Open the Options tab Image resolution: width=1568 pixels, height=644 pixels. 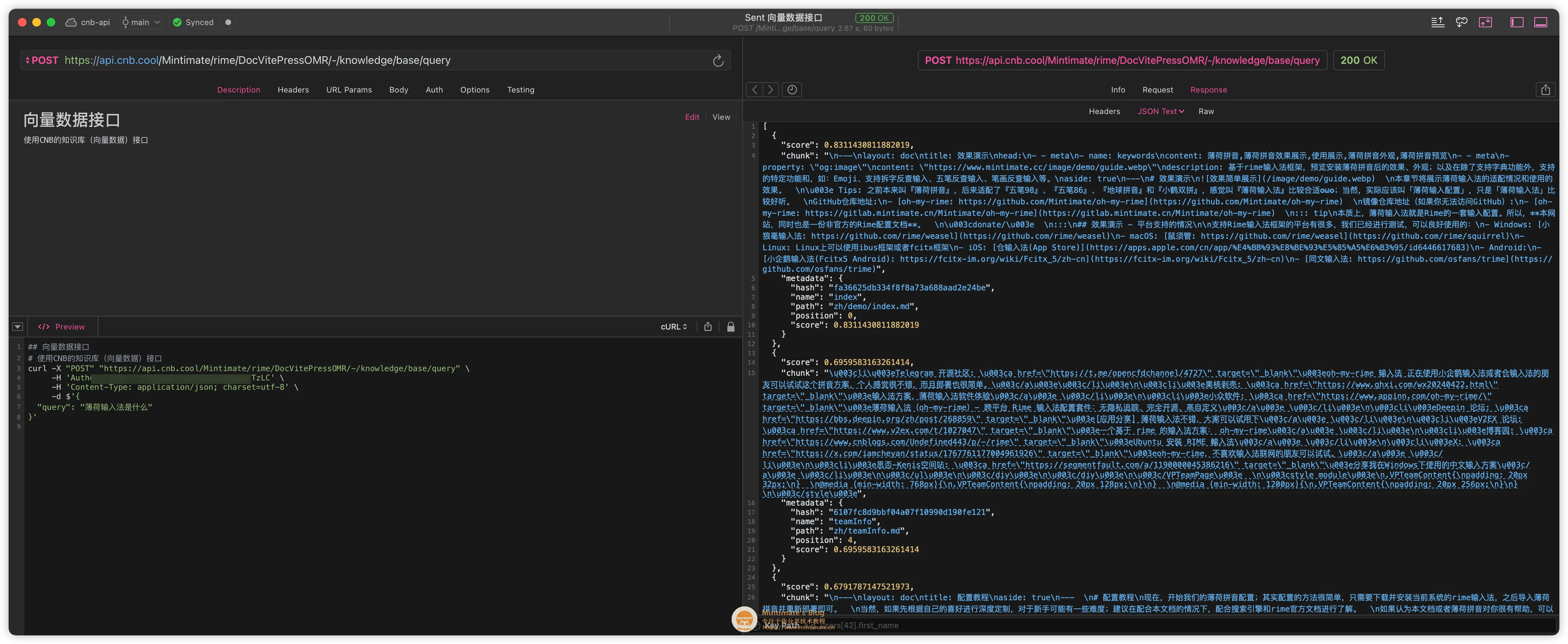click(475, 89)
